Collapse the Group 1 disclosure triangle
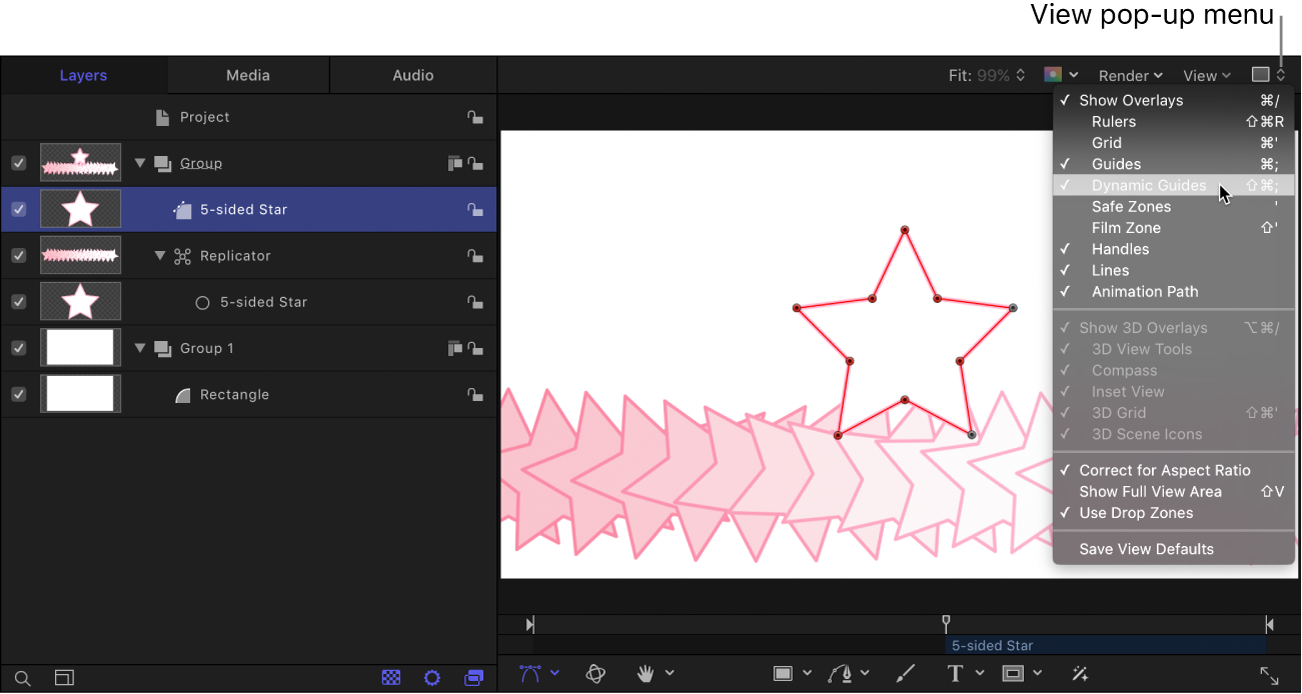 point(140,348)
